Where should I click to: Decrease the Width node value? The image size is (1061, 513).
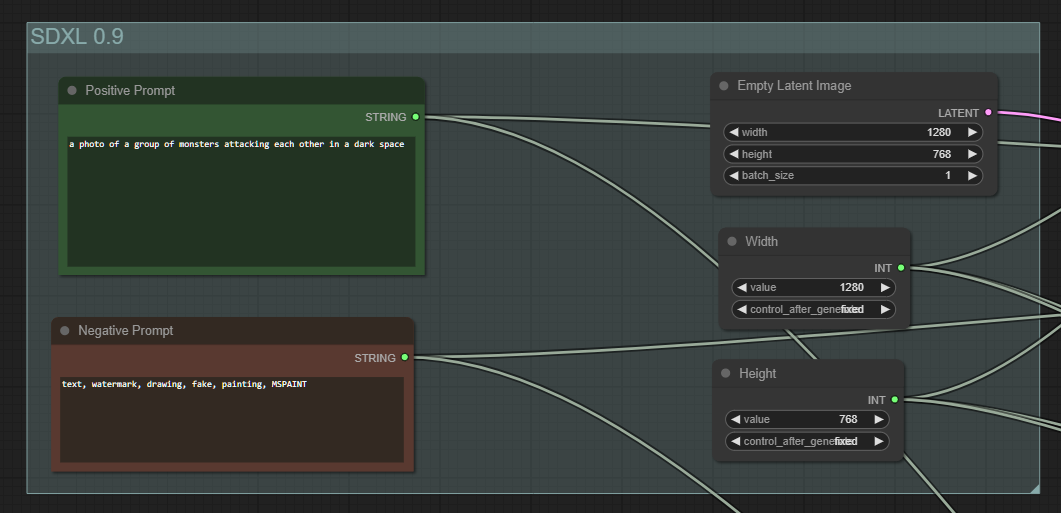pos(741,287)
